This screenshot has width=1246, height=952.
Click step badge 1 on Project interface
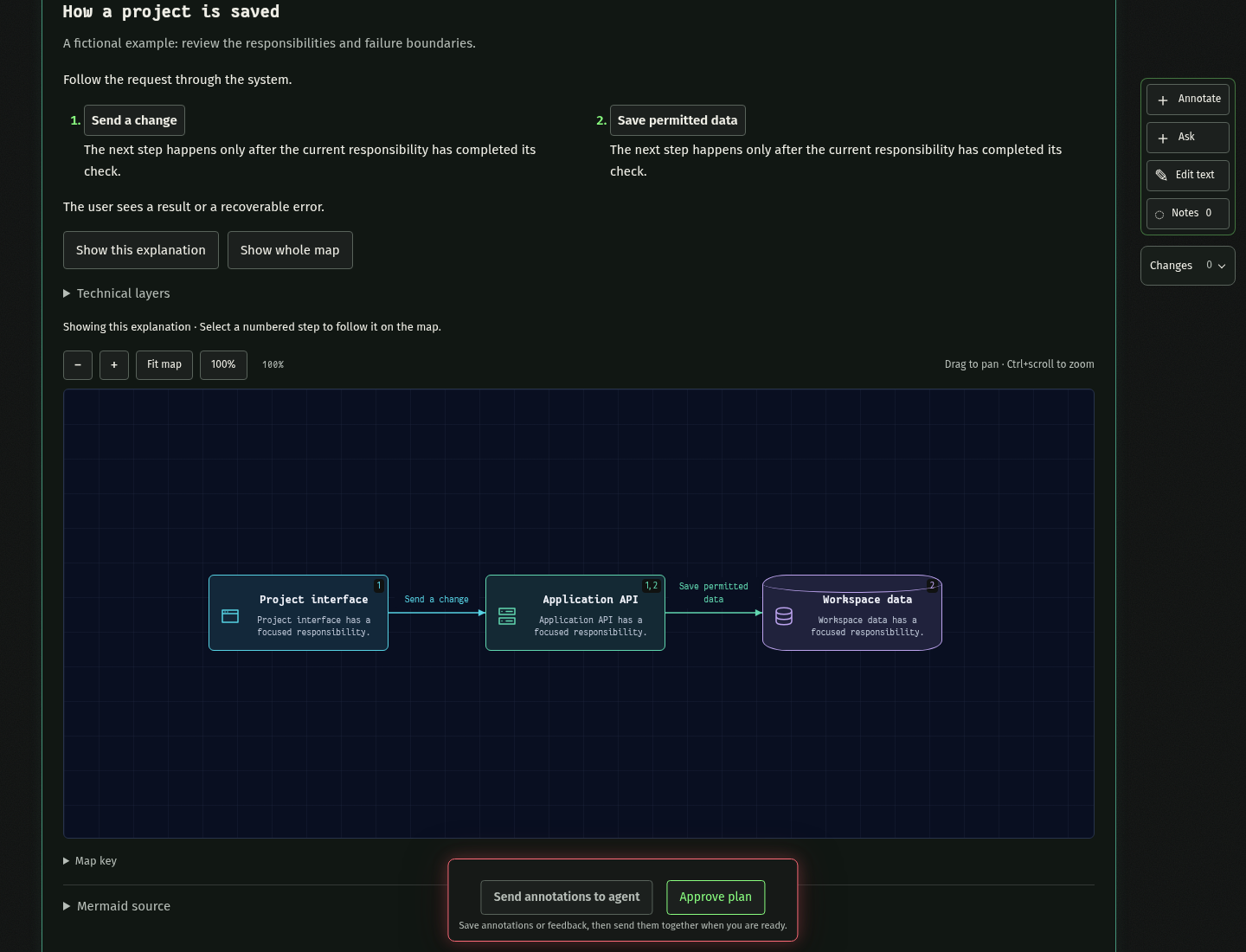point(379,586)
